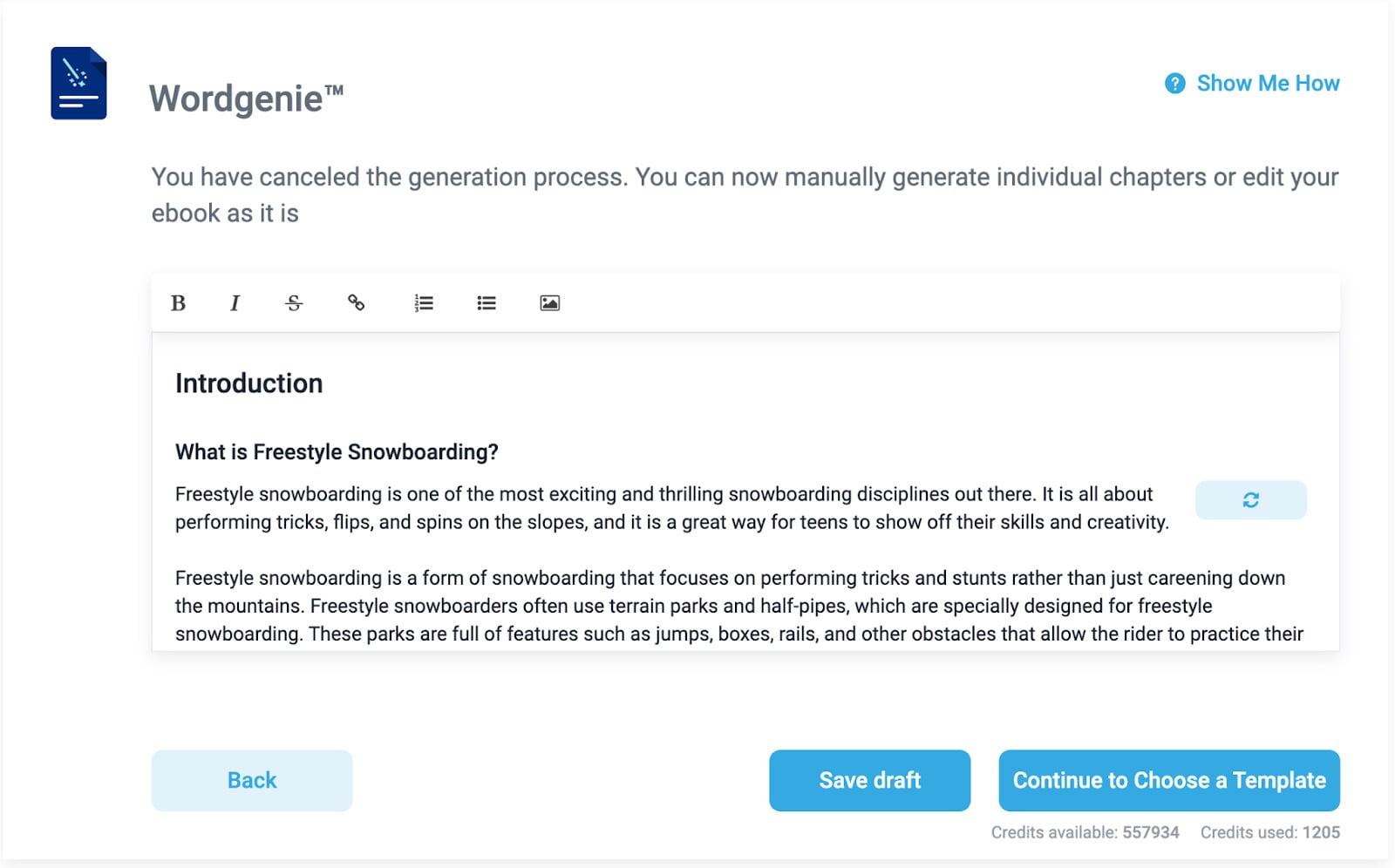Insert an image into the ebook
Viewport: 1395px width, 868px height.
point(548,302)
